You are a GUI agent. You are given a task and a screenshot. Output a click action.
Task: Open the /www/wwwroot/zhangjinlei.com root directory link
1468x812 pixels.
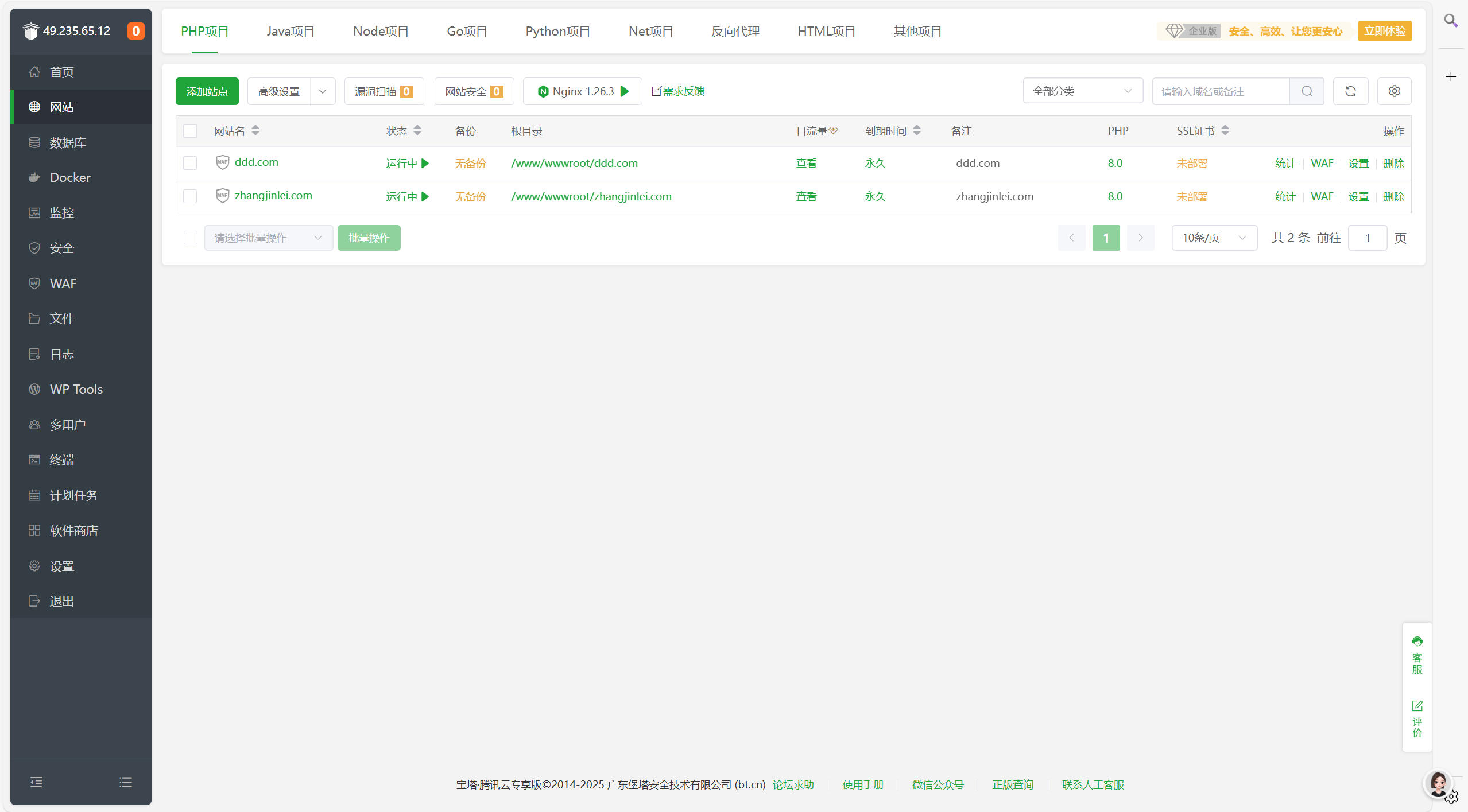click(591, 196)
